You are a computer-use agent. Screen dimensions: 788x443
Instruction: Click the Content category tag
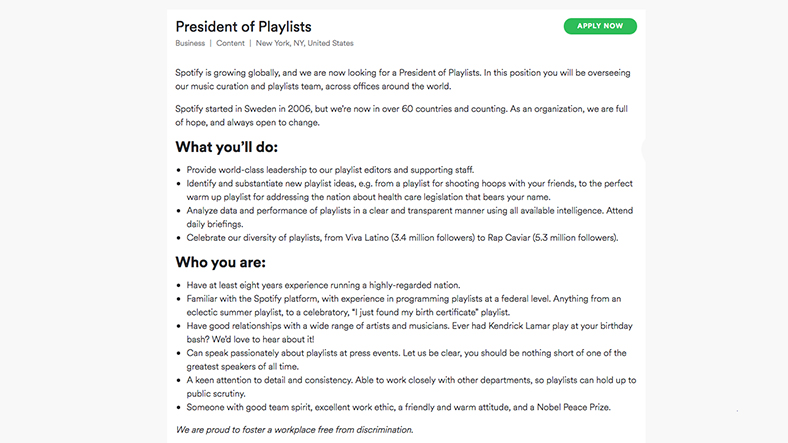[x=230, y=44]
